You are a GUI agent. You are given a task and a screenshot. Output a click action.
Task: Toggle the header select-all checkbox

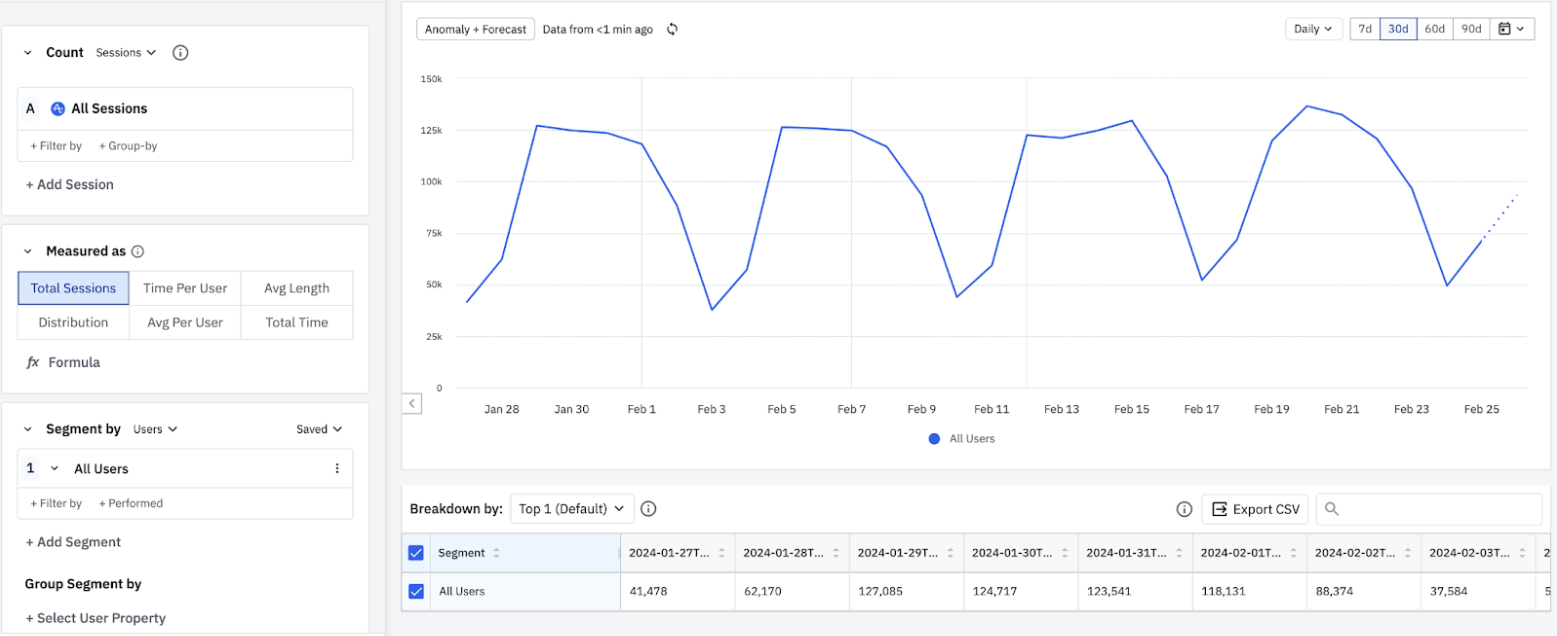coord(417,553)
